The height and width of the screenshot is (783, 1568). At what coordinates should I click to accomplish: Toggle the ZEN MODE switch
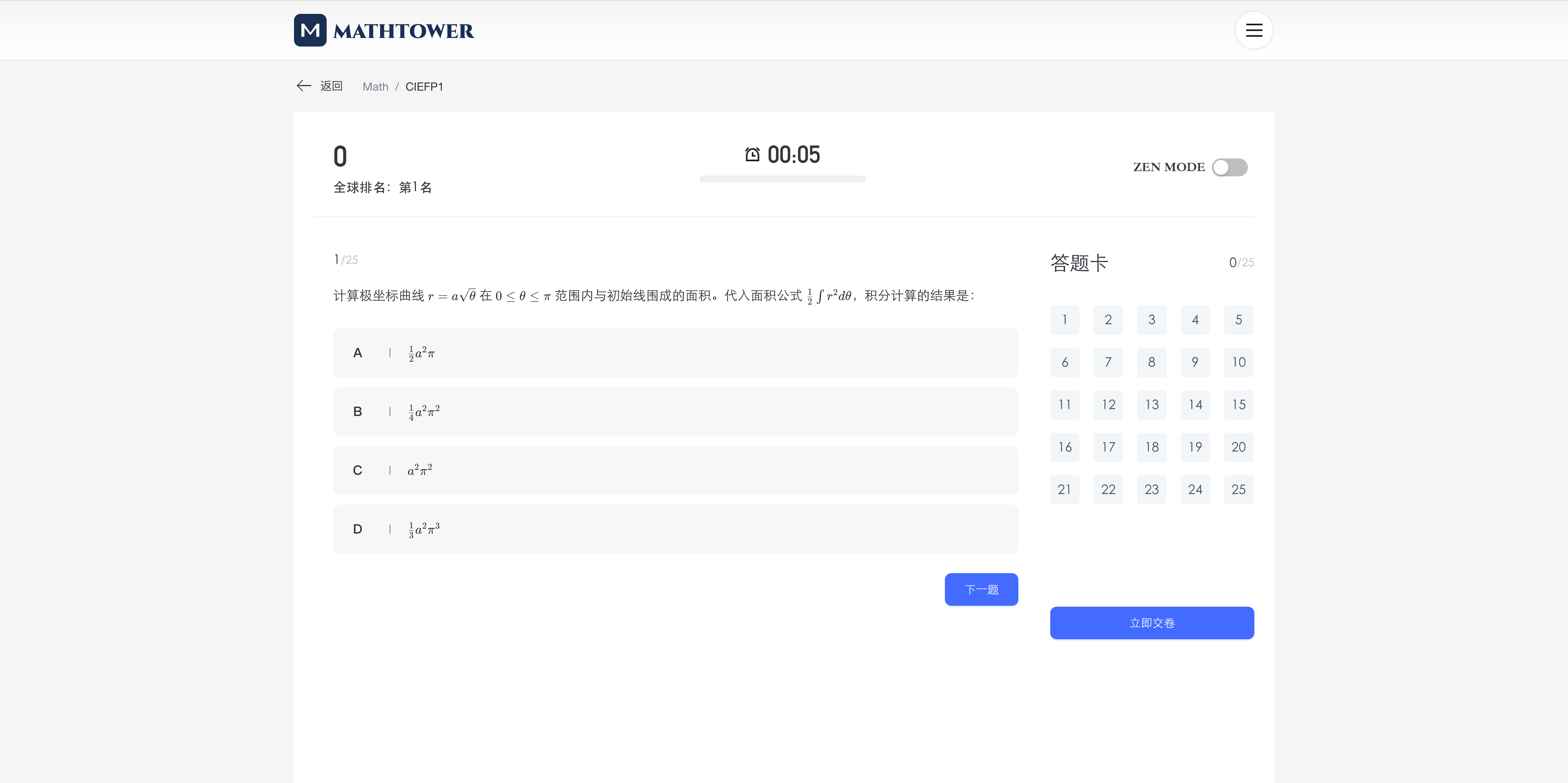(x=1229, y=167)
